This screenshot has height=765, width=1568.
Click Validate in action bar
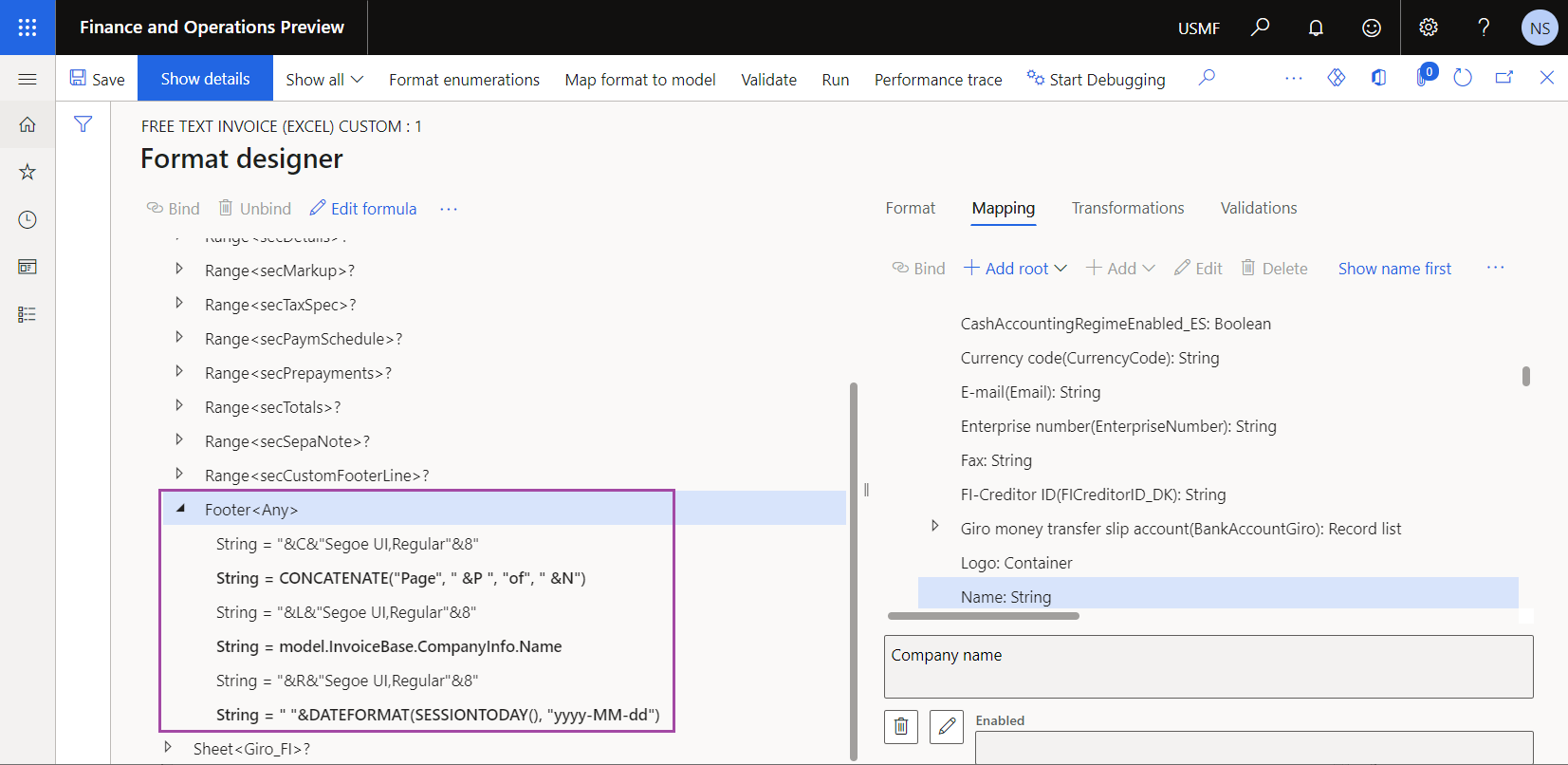point(768,80)
